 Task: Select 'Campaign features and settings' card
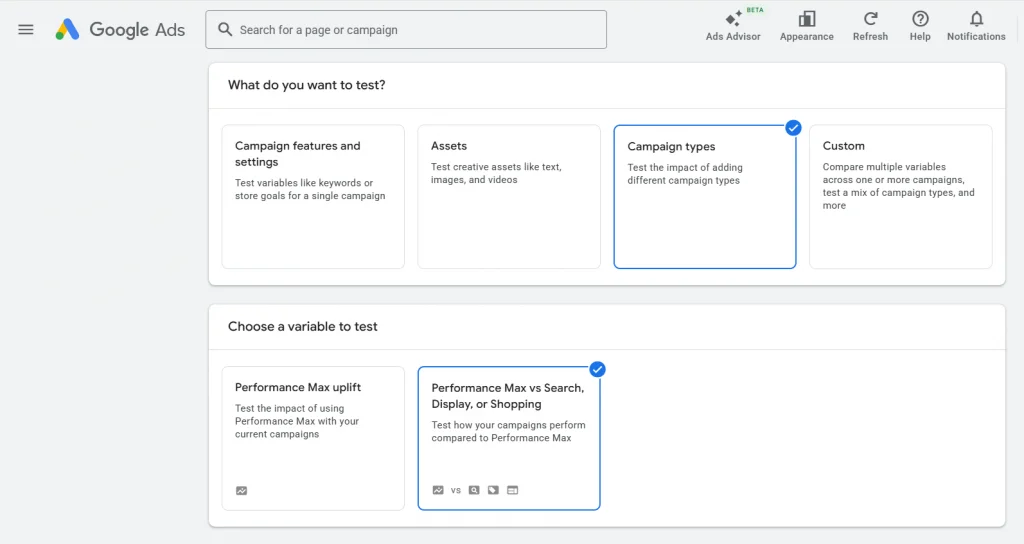tap(313, 197)
